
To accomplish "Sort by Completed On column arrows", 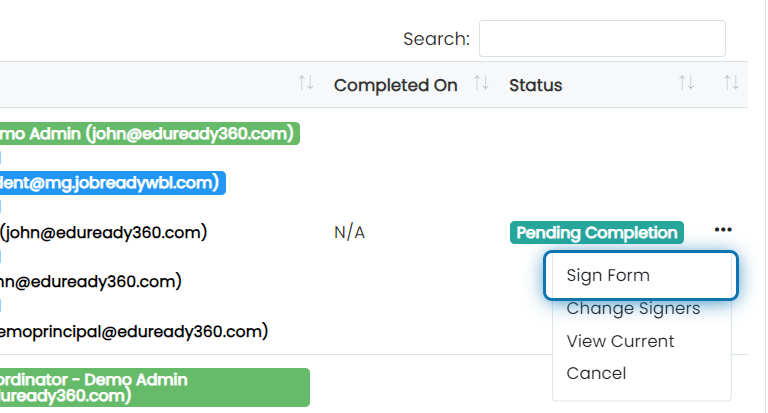I will tap(481, 83).
